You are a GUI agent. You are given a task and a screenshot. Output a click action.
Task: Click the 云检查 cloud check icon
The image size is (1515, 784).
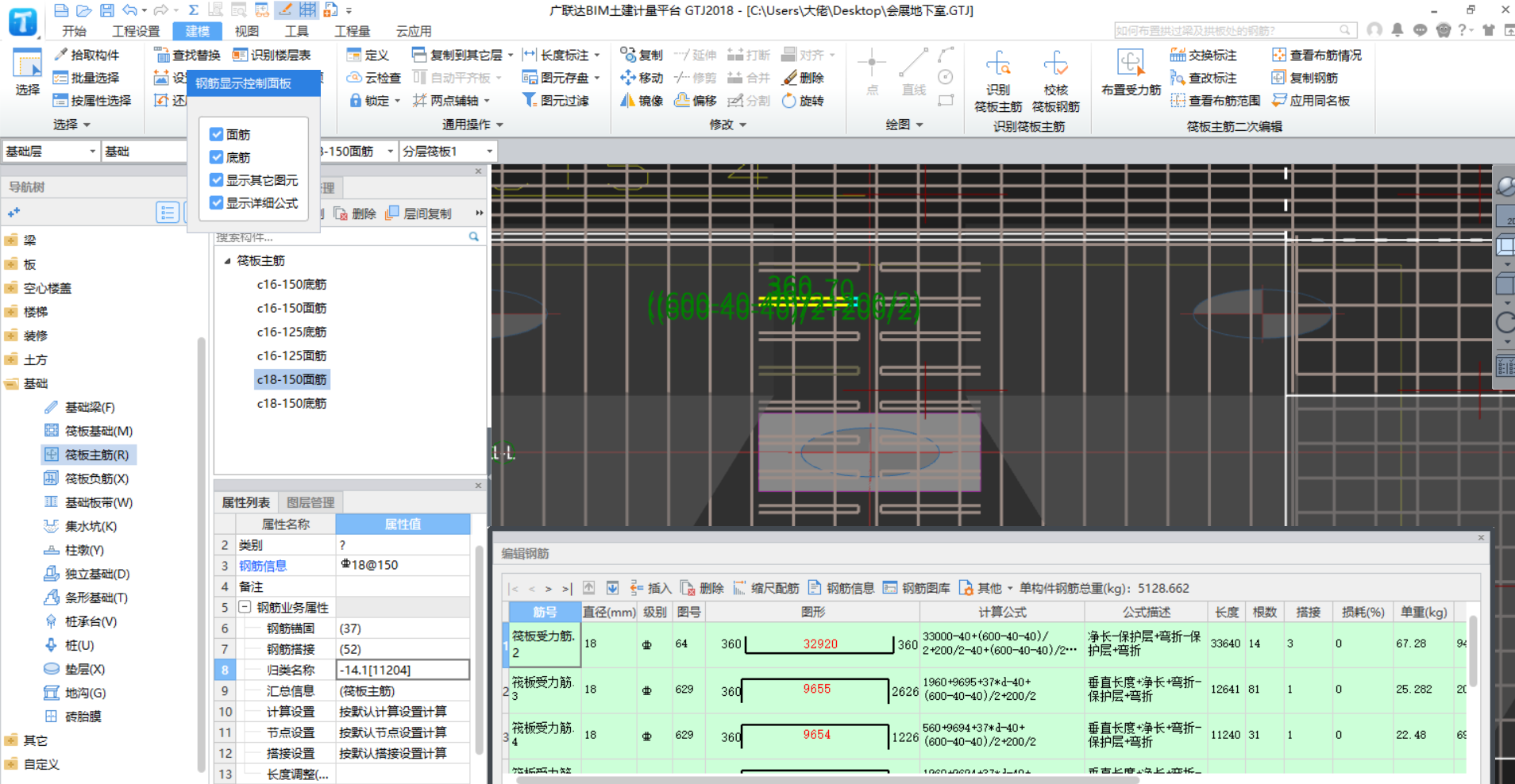(x=354, y=78)
